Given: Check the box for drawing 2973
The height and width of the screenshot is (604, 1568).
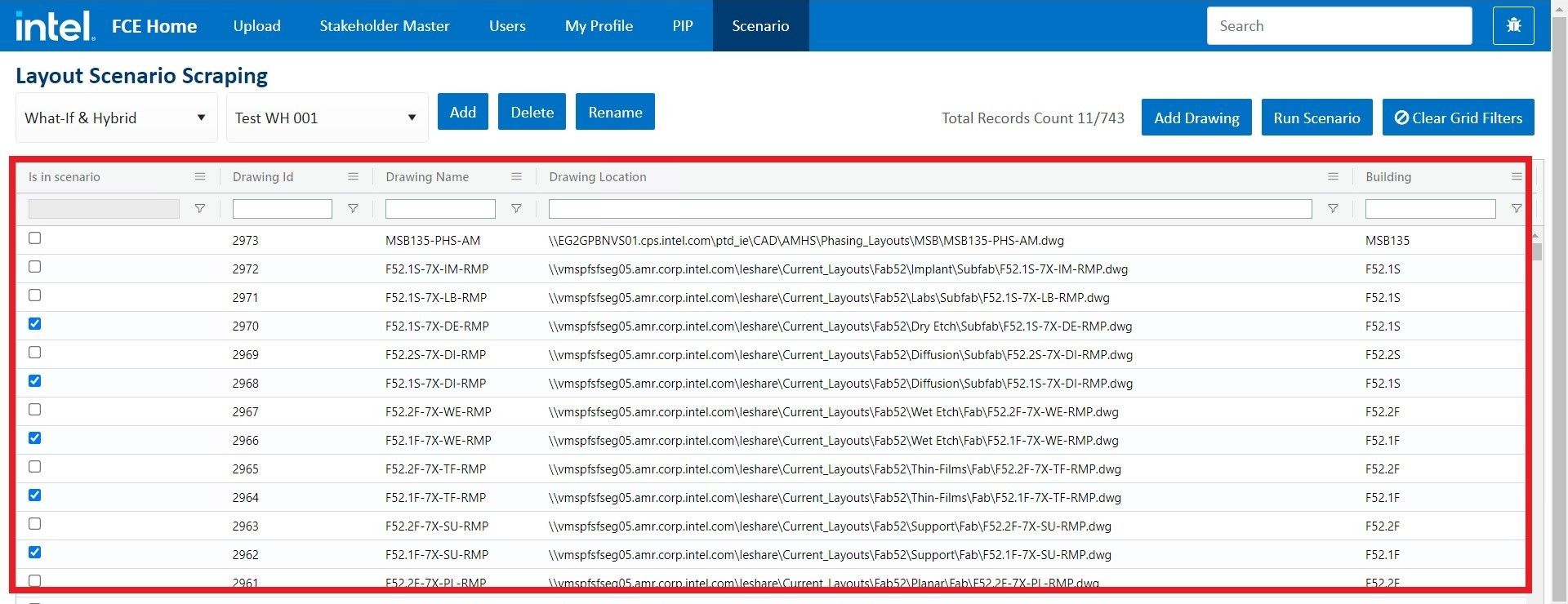Looking at the screenshot, I should [34, 238].
